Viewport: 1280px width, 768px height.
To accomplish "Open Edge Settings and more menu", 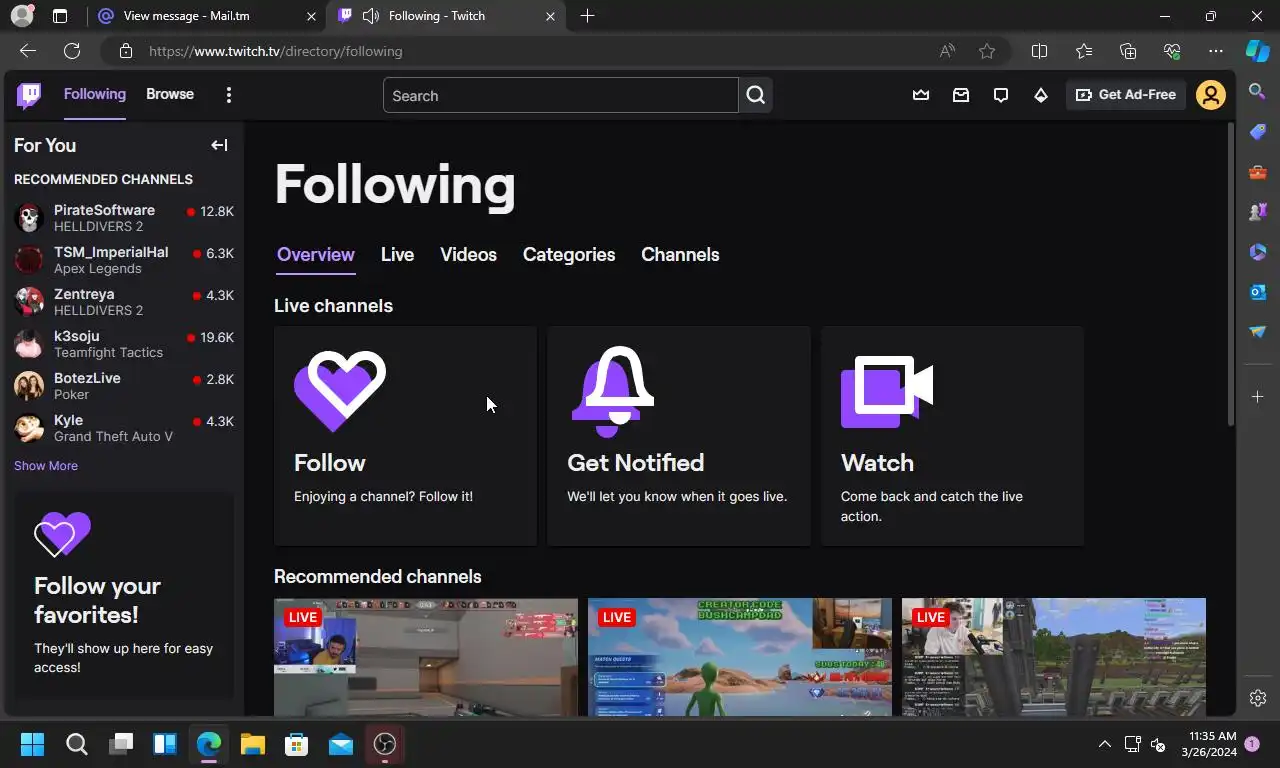I will coord(1216,51).
